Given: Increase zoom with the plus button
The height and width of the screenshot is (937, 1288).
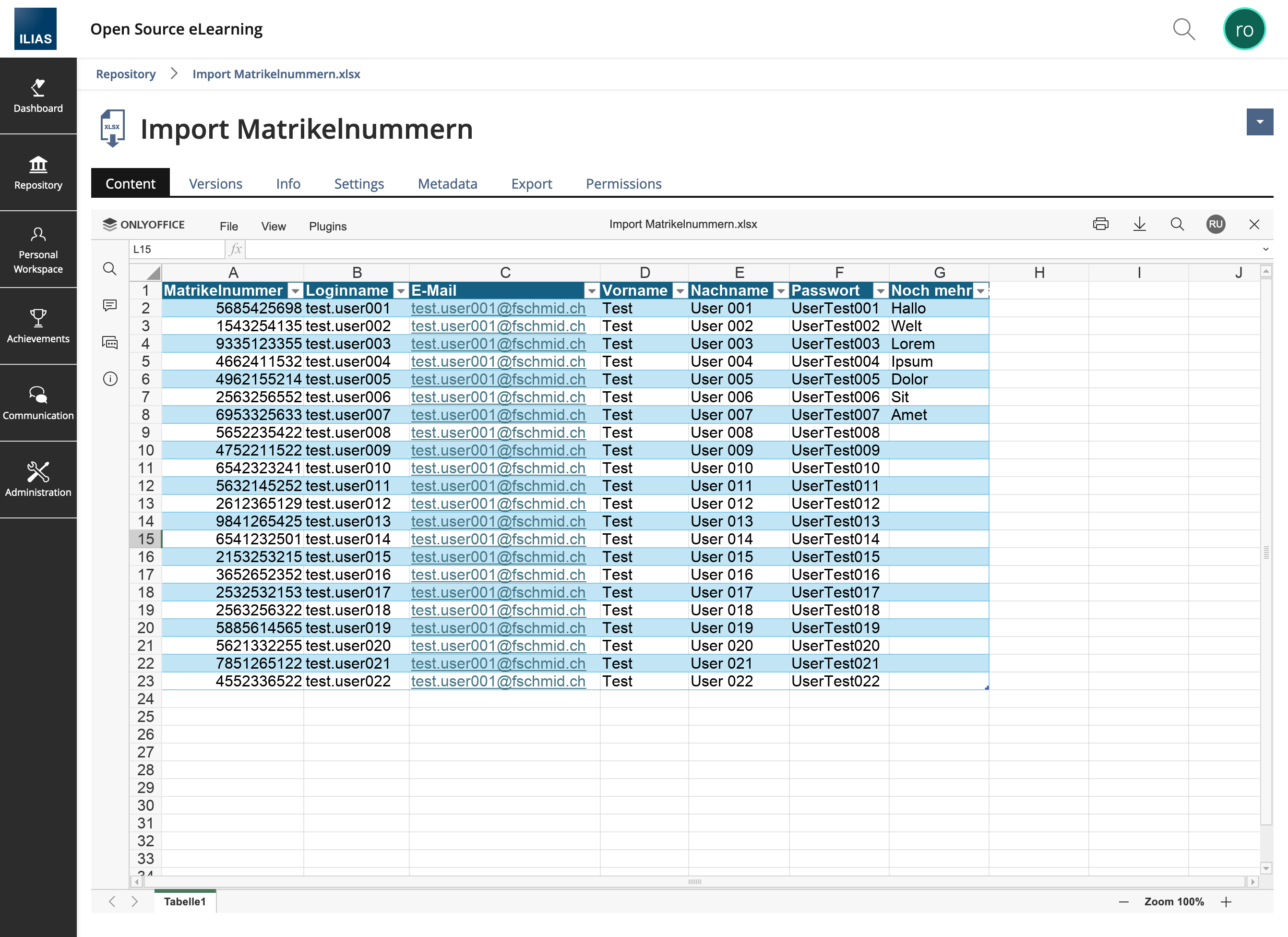Looking at the screenshot, I should pos(1226,902).
